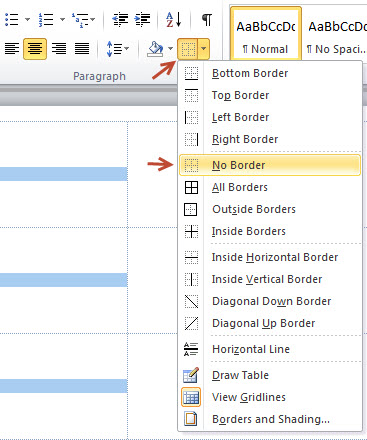Choose Inside Horizontal Border
The image size is (367, 440).
pyautogui.click(x=270, y=257)
